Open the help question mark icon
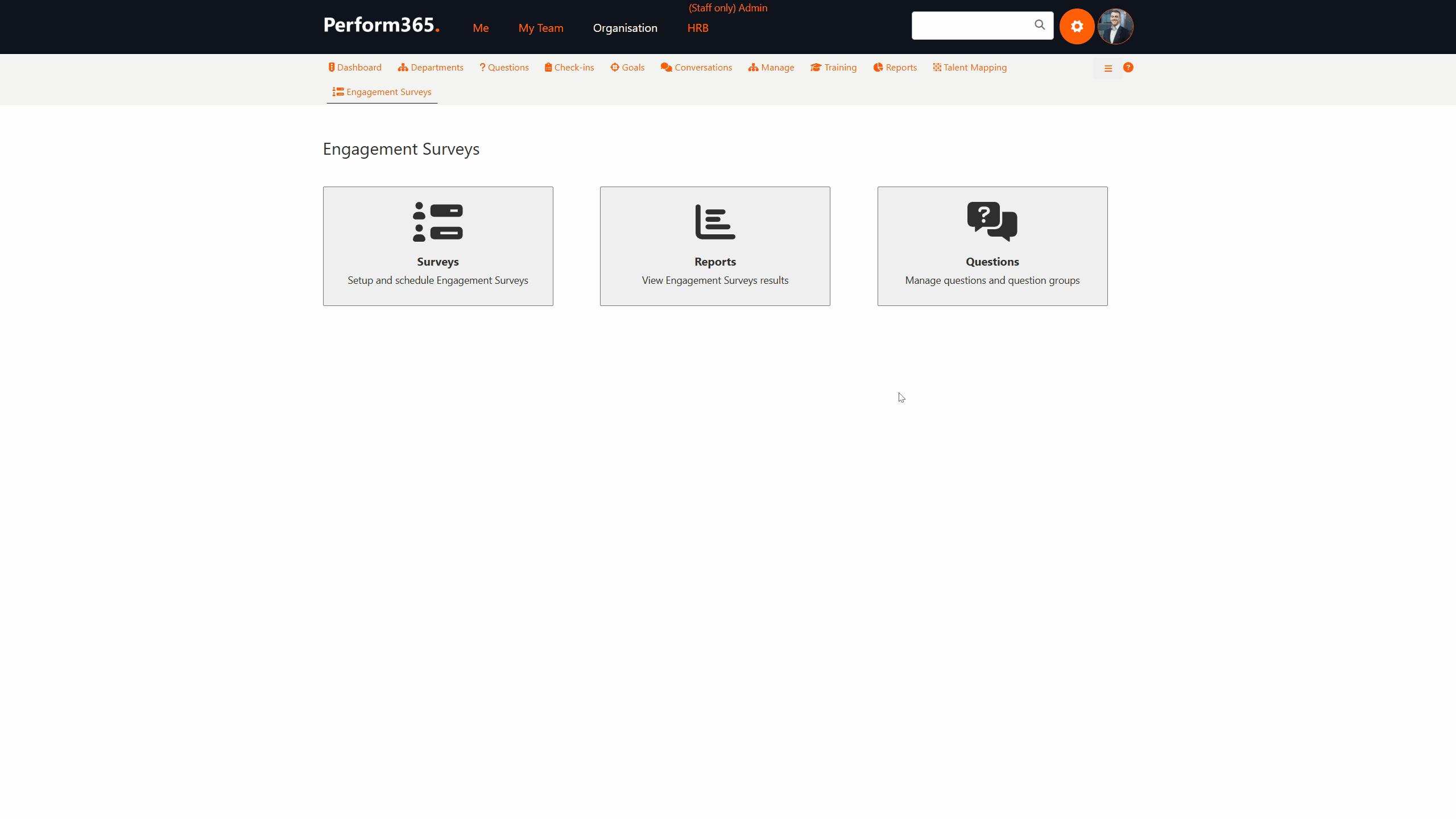The image size is (1456, 819). (x=1128, y=68)
